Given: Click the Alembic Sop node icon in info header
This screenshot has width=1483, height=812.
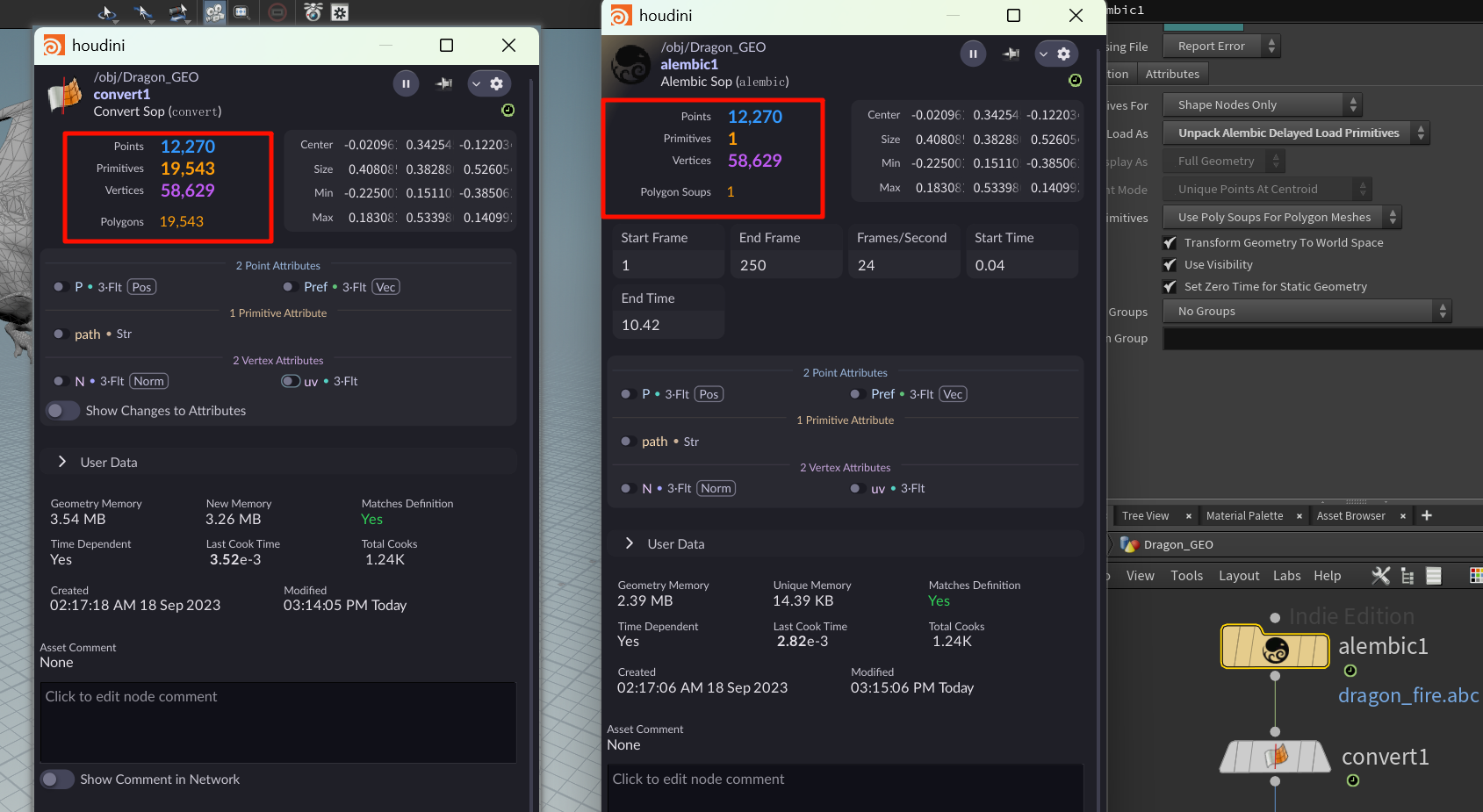Looking at the screenshot, I should [630, 65].
